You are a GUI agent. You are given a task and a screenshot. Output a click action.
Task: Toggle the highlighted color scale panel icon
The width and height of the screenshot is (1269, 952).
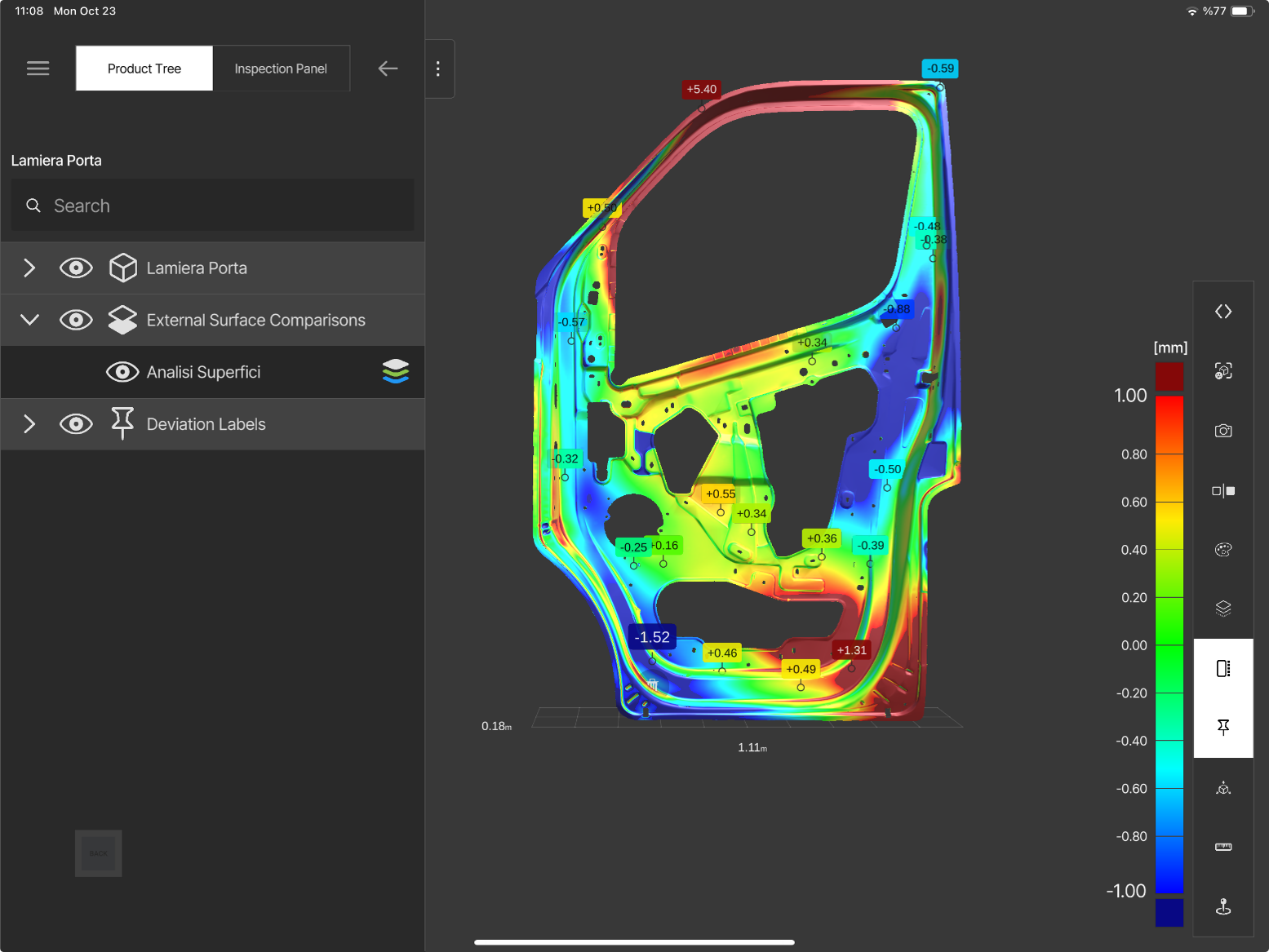[x=1223, y=669]
